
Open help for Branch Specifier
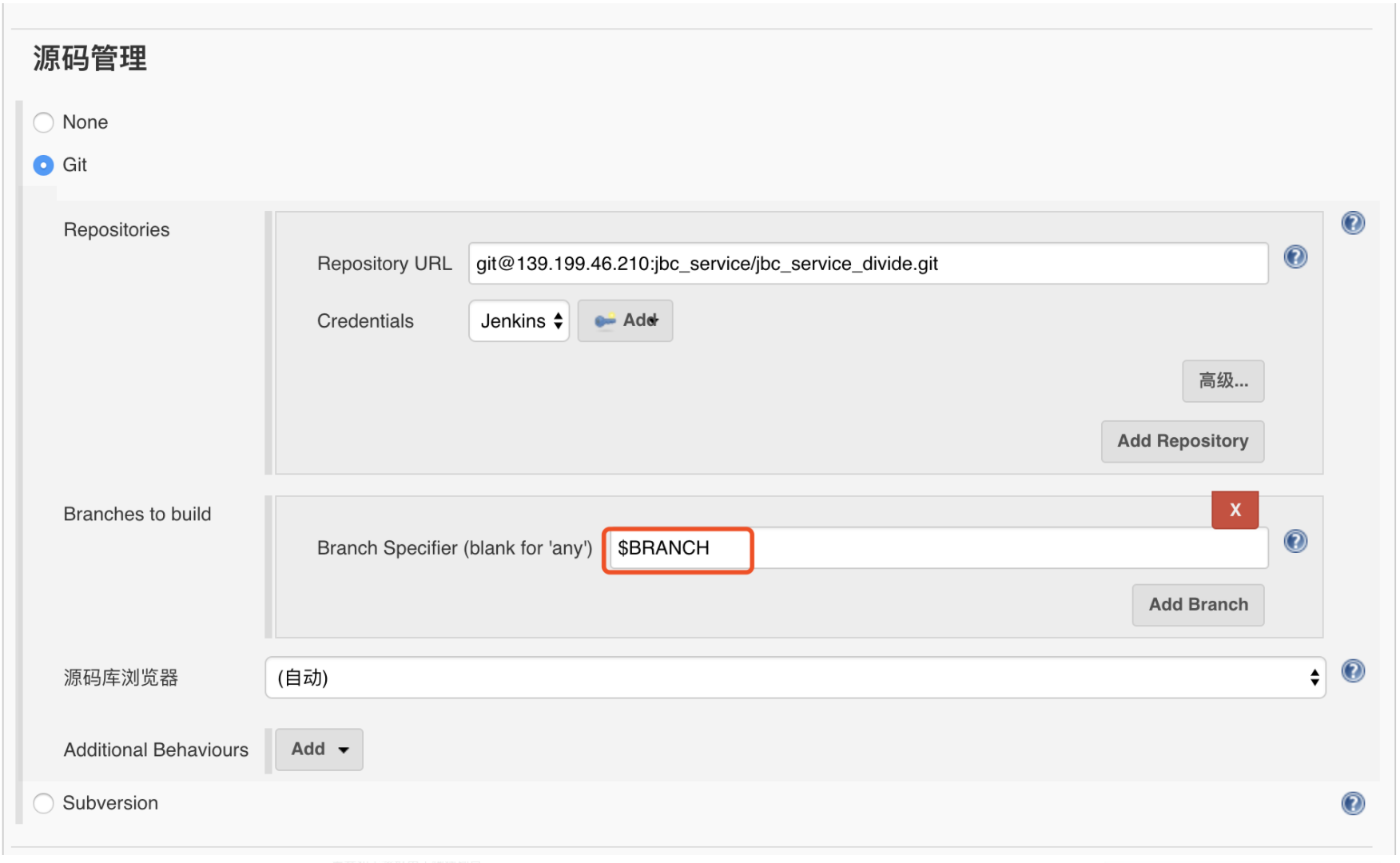tap(1296, 541)
